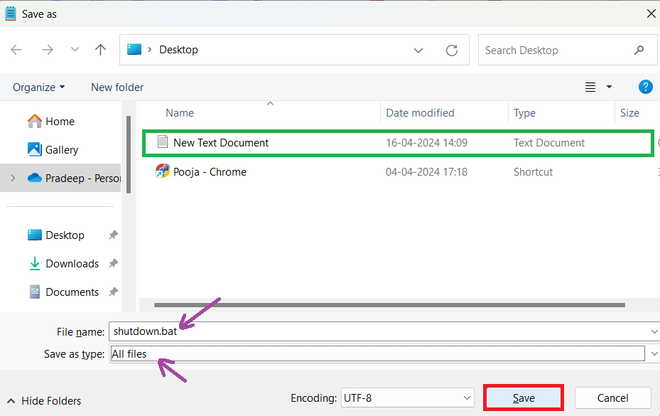Expand the Pradeep OneDrive tree node

click(x=13, y=178)
